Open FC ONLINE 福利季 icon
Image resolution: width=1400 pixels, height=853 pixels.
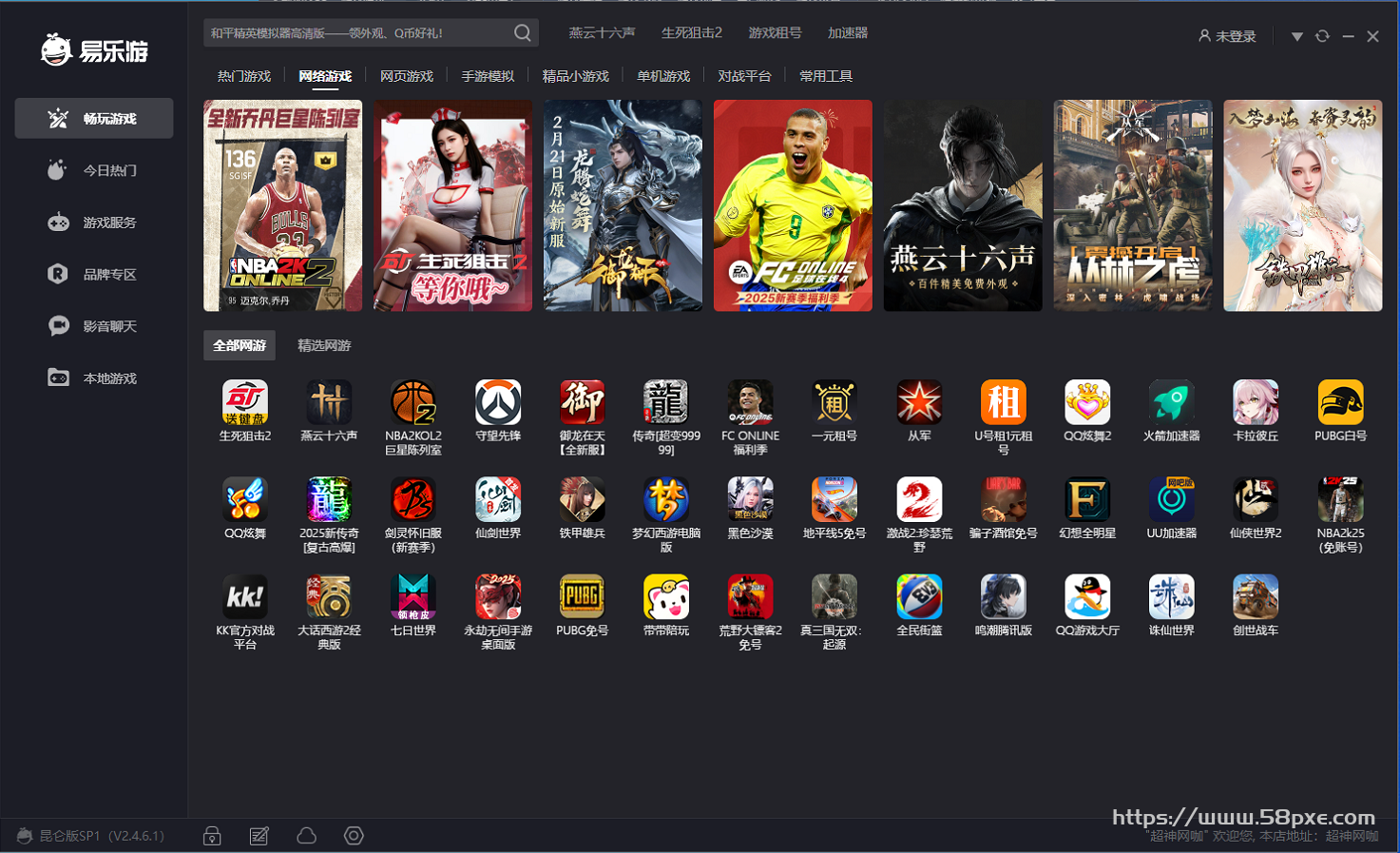(x=750, y=402)
